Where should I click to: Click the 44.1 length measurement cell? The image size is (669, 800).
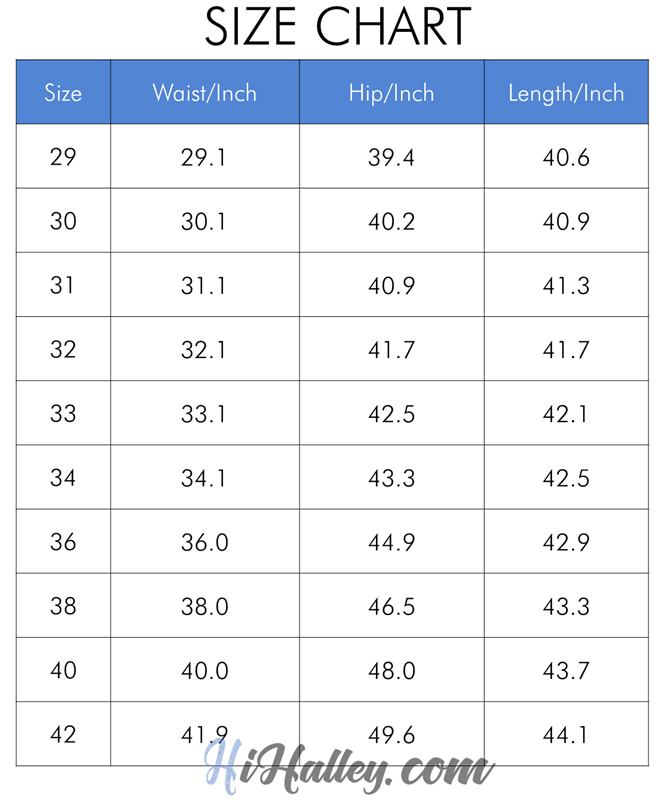click(566, 733)
